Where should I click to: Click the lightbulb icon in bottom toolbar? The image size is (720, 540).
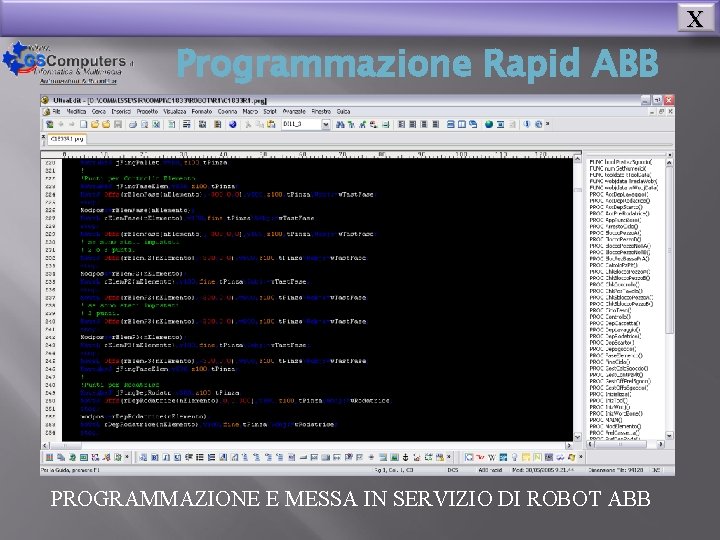pyautogui.click(x=514, y=457)
